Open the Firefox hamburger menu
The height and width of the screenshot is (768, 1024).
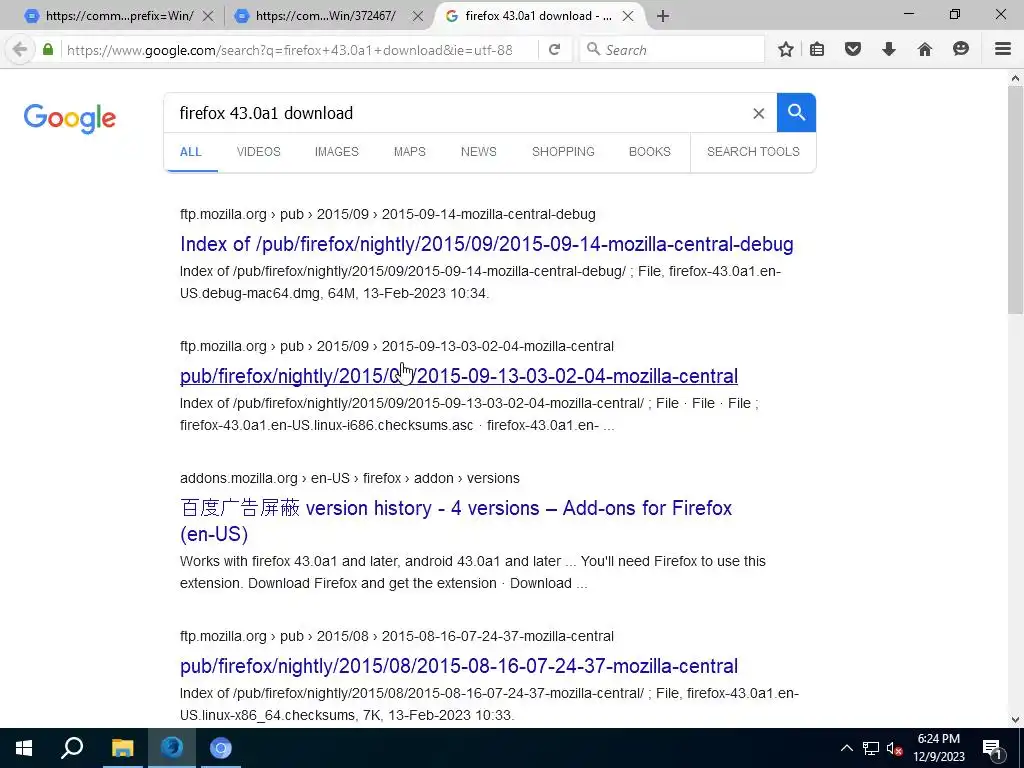[x=1003, y=50]
